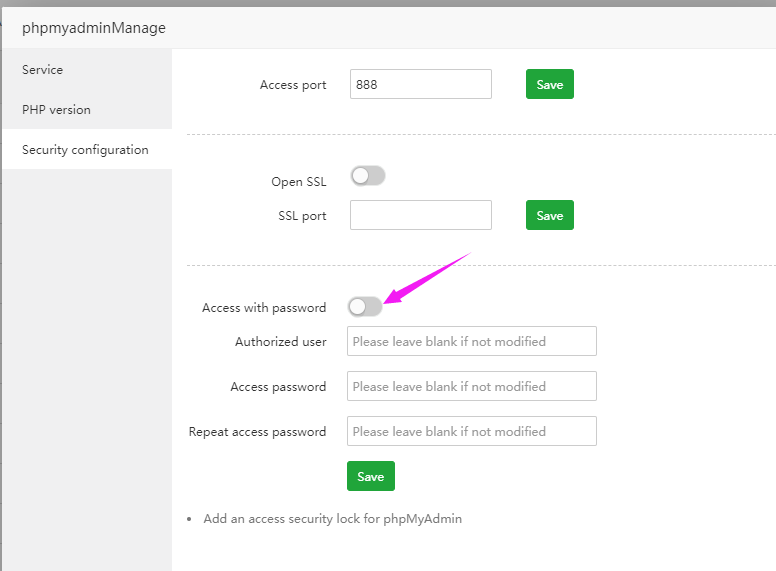The height and width of the screenshot is (571, 776).
Task: Click the 'Access port' label
Action: click(293, 85)
